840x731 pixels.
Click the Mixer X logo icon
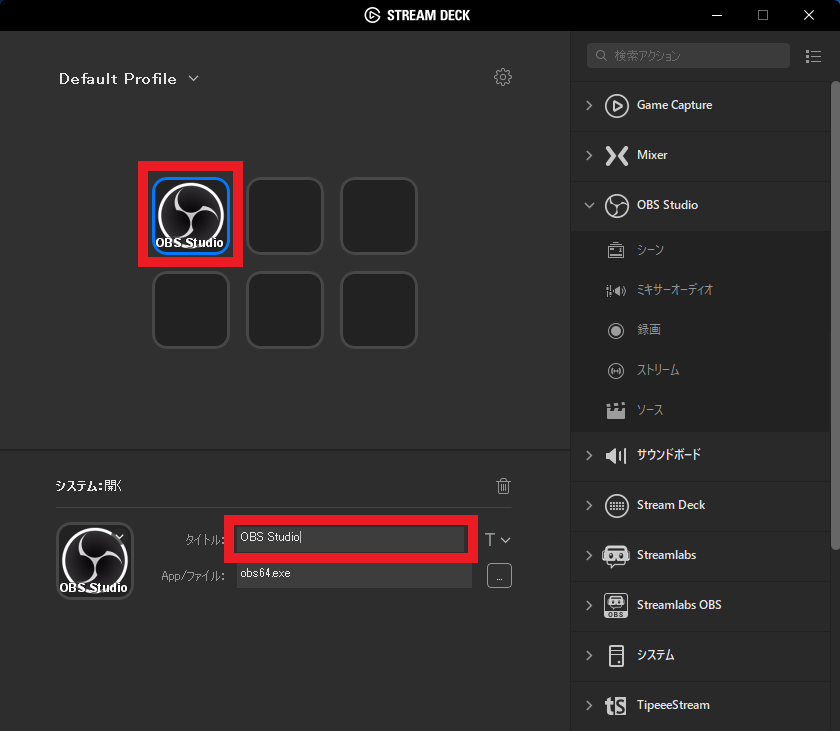pyautogui.click(x=617, y=156)
